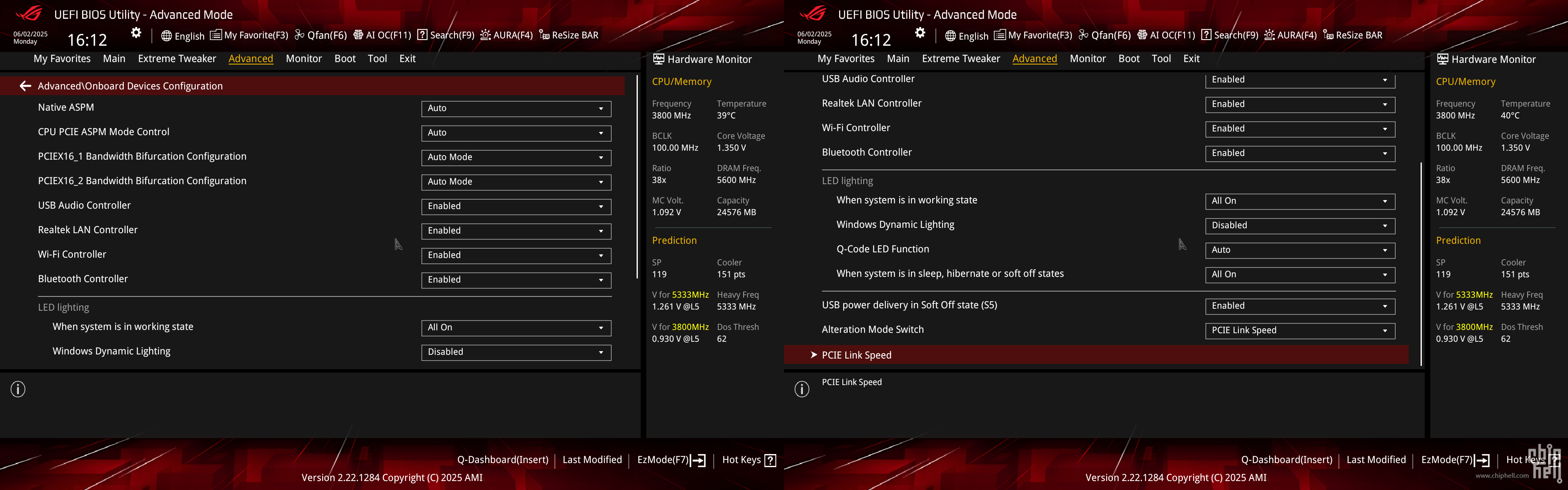Open Windows Dynamic Lighting dropdown in right window
This screenshot has height=490, width=1568.
(x=1300, y=225)
